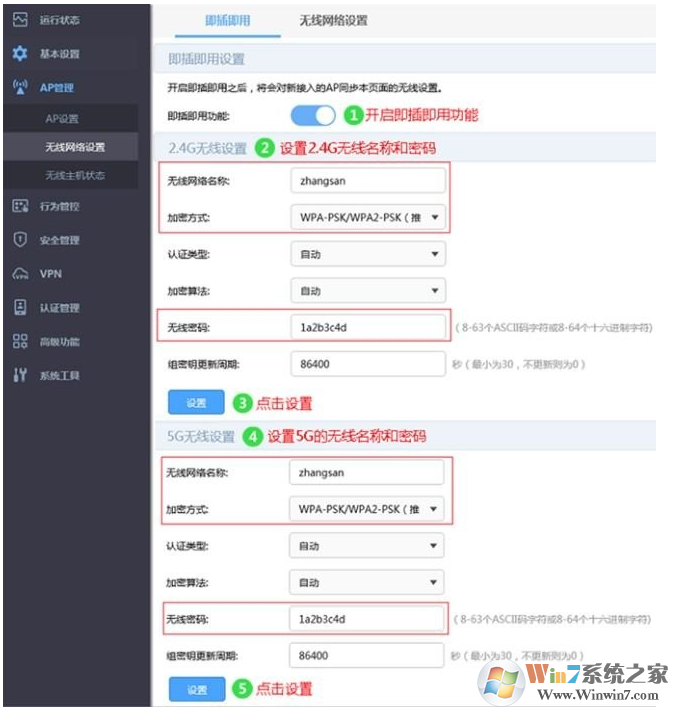This screenshot has height=709, width=675.
Task: Click 5G 组密钥更新周期 field 86400
Action: point(367,656)
